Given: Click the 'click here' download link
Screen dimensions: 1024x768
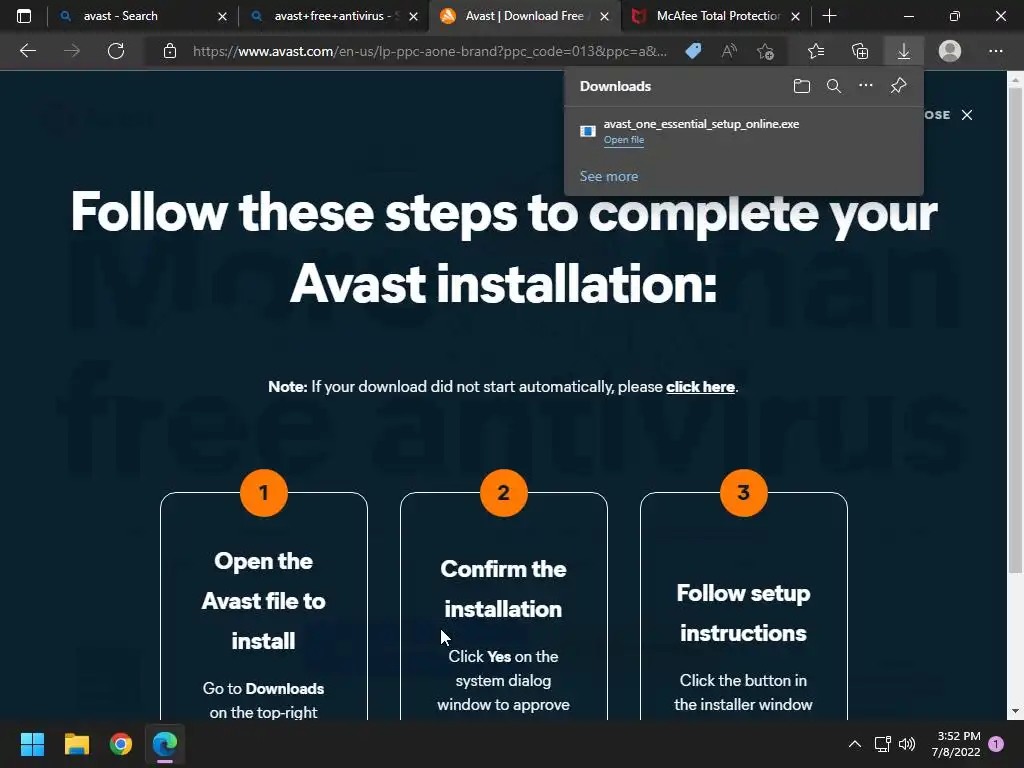Looking at the screenshot, I should tap(700, 387).
